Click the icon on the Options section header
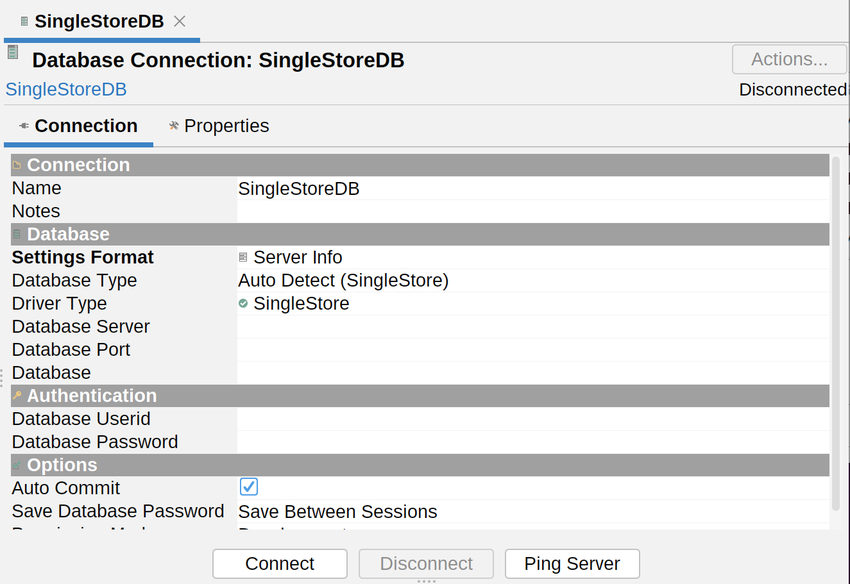The width and height of the screenshot is (850, 584). pyautogui.click(x=18, y=464)
